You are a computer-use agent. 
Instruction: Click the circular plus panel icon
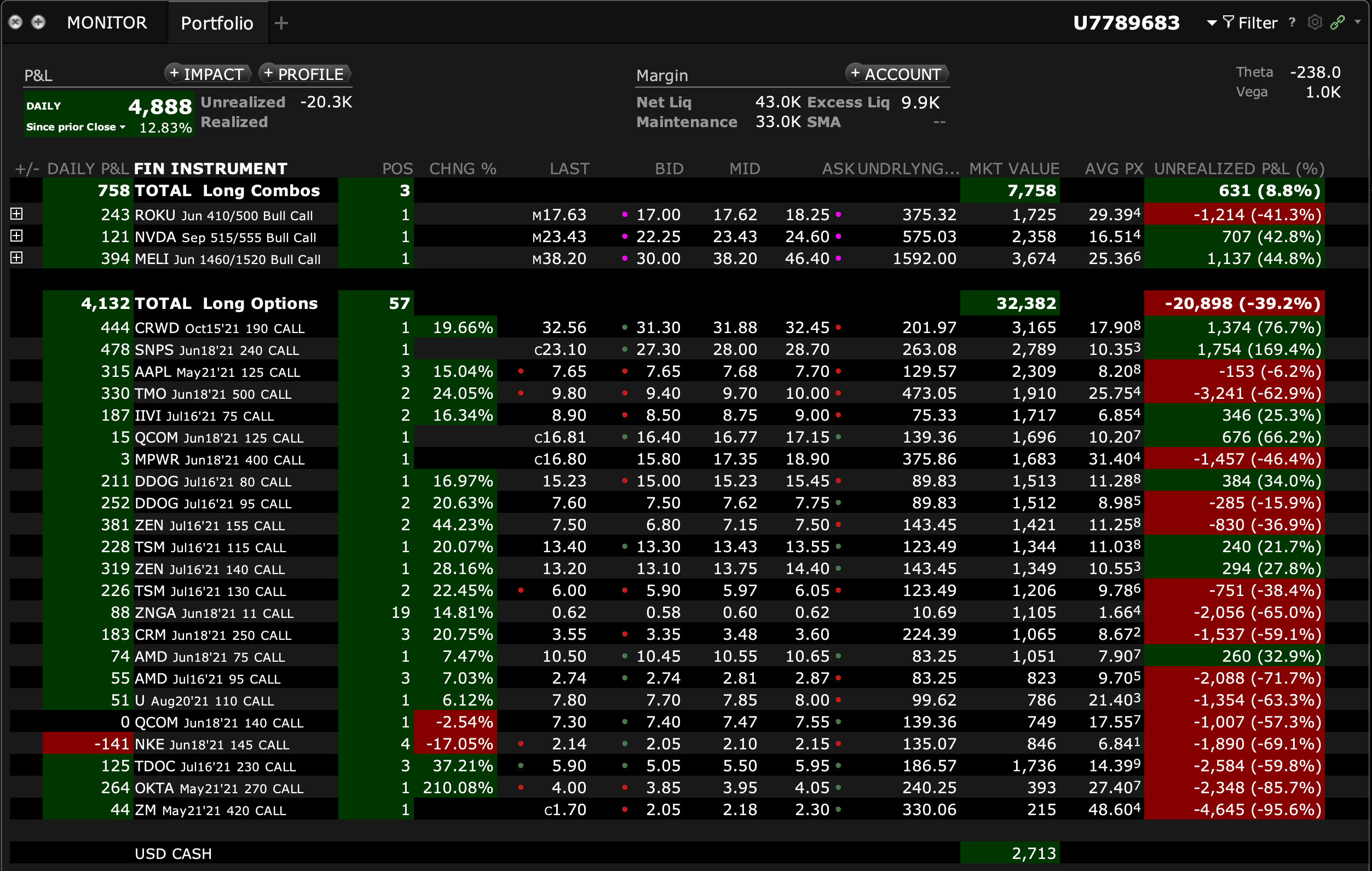pos(38,22)
